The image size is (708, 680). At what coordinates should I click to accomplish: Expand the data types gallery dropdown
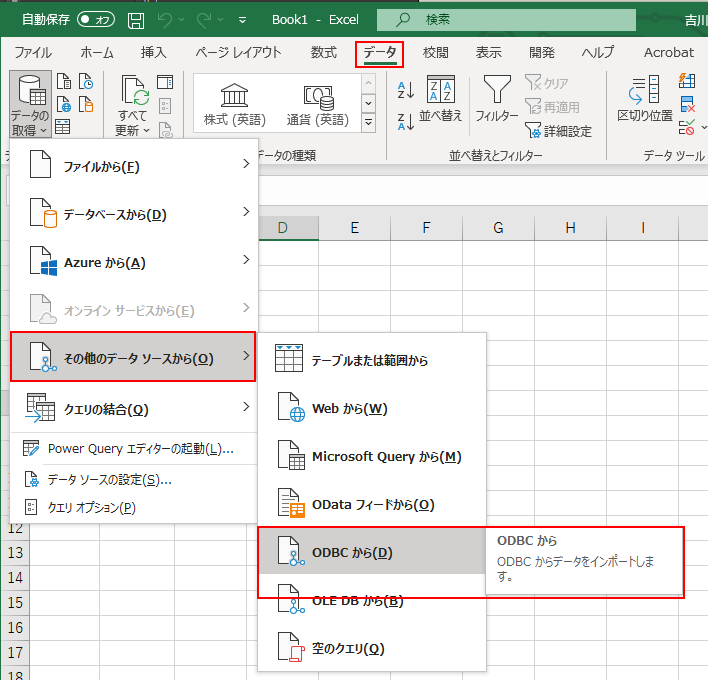368,123
